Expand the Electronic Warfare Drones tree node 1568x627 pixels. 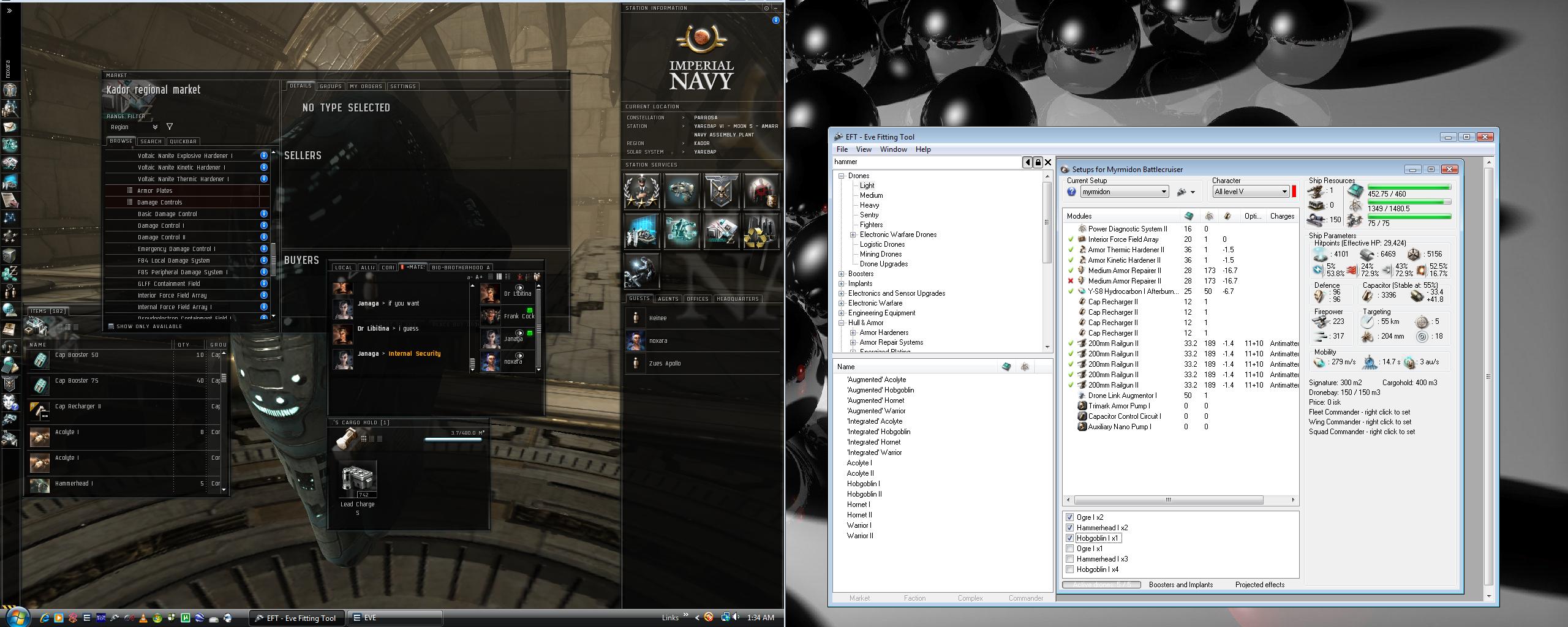pos(853,235)
